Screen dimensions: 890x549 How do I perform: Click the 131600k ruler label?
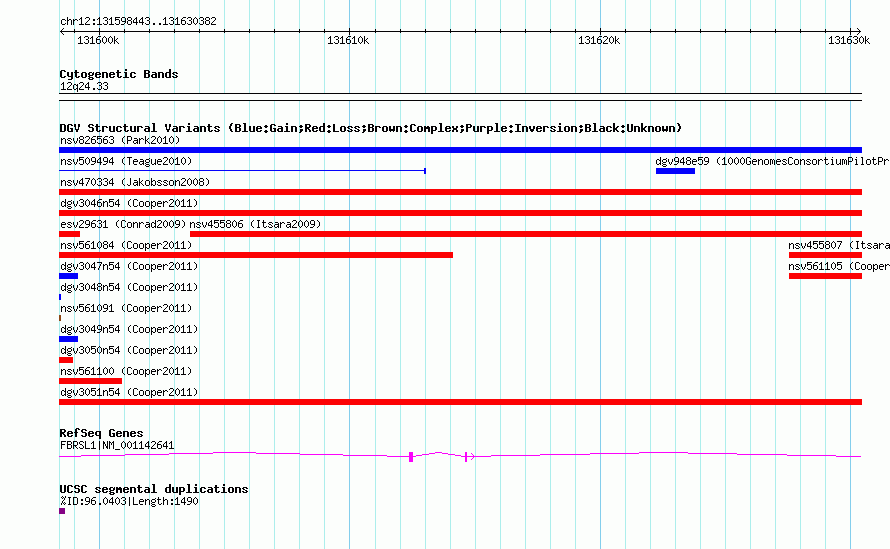(x=98, y=40)
